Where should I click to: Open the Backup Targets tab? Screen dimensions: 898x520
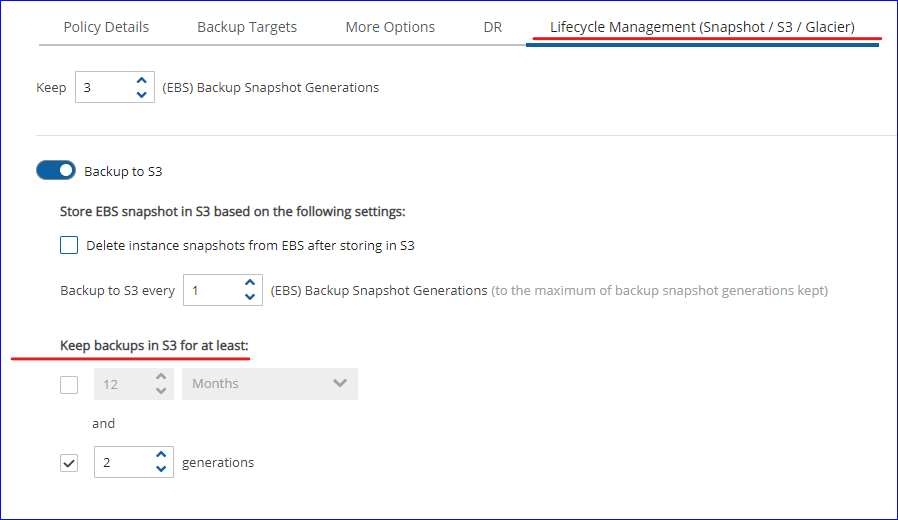pyautogui.click(x=247, y=27)
